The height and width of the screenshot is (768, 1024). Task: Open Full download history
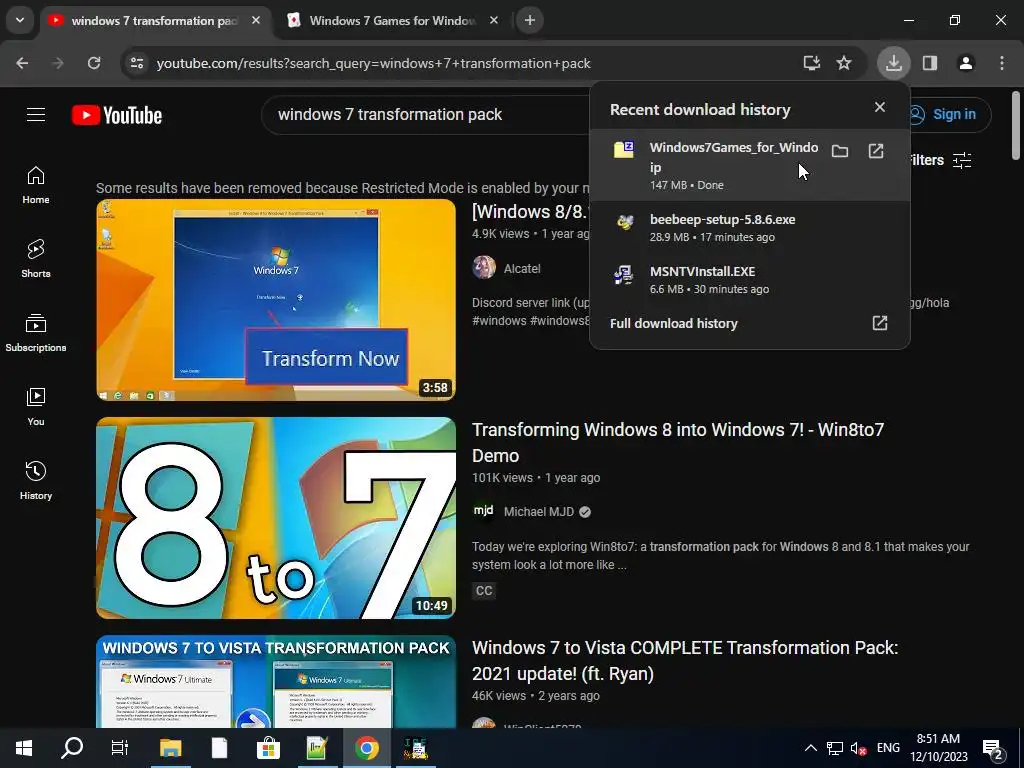[x=750, y=323]
